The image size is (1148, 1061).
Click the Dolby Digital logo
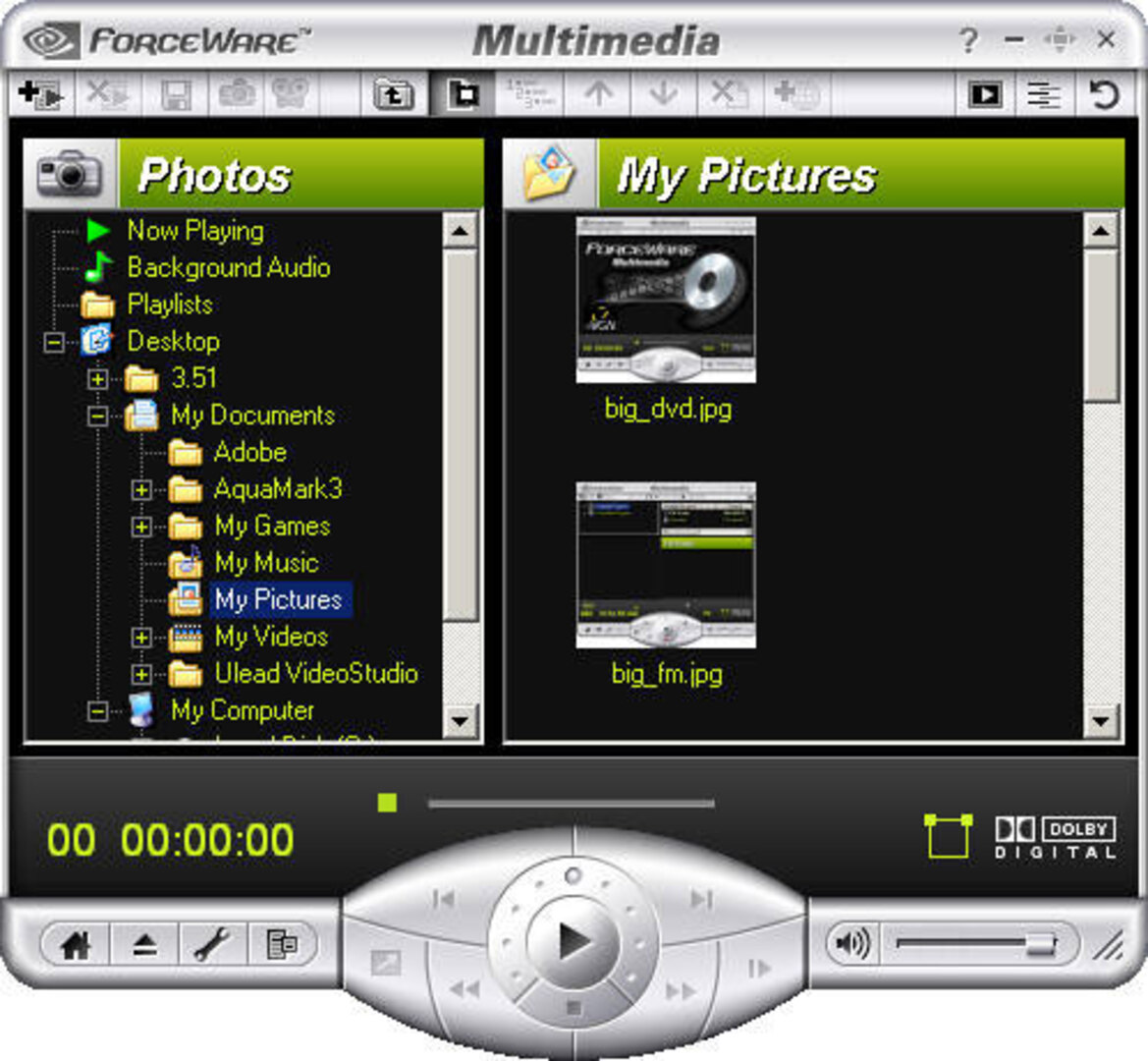(x=1055, y=838)
